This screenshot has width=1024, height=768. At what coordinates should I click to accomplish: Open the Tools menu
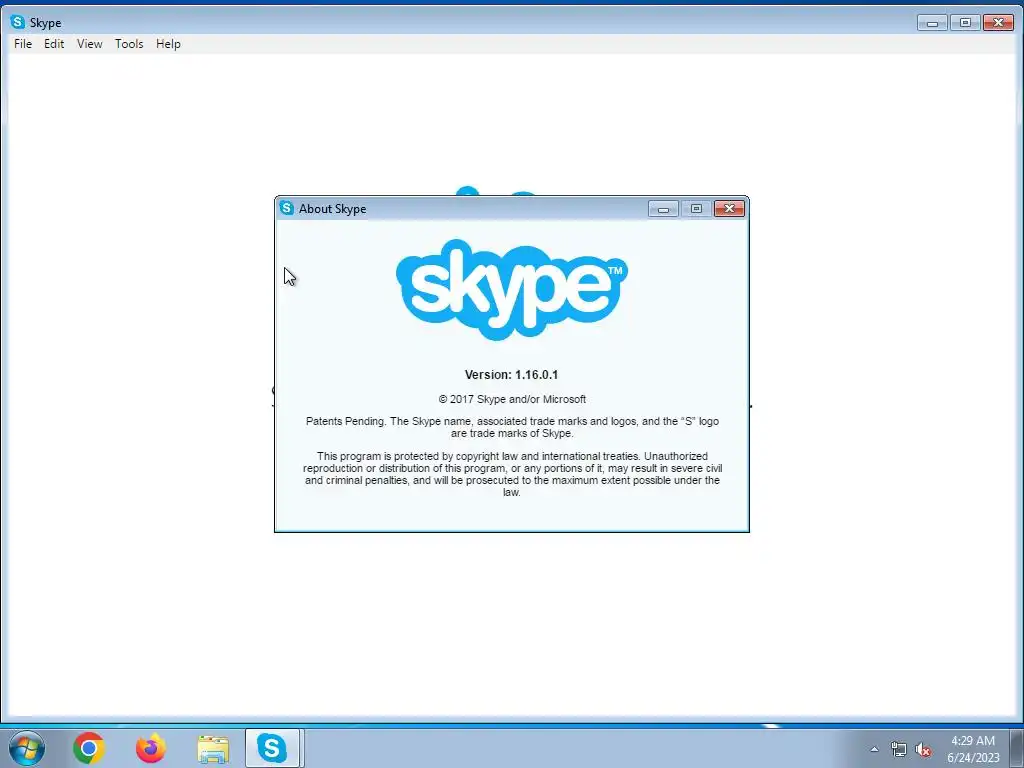129,44
